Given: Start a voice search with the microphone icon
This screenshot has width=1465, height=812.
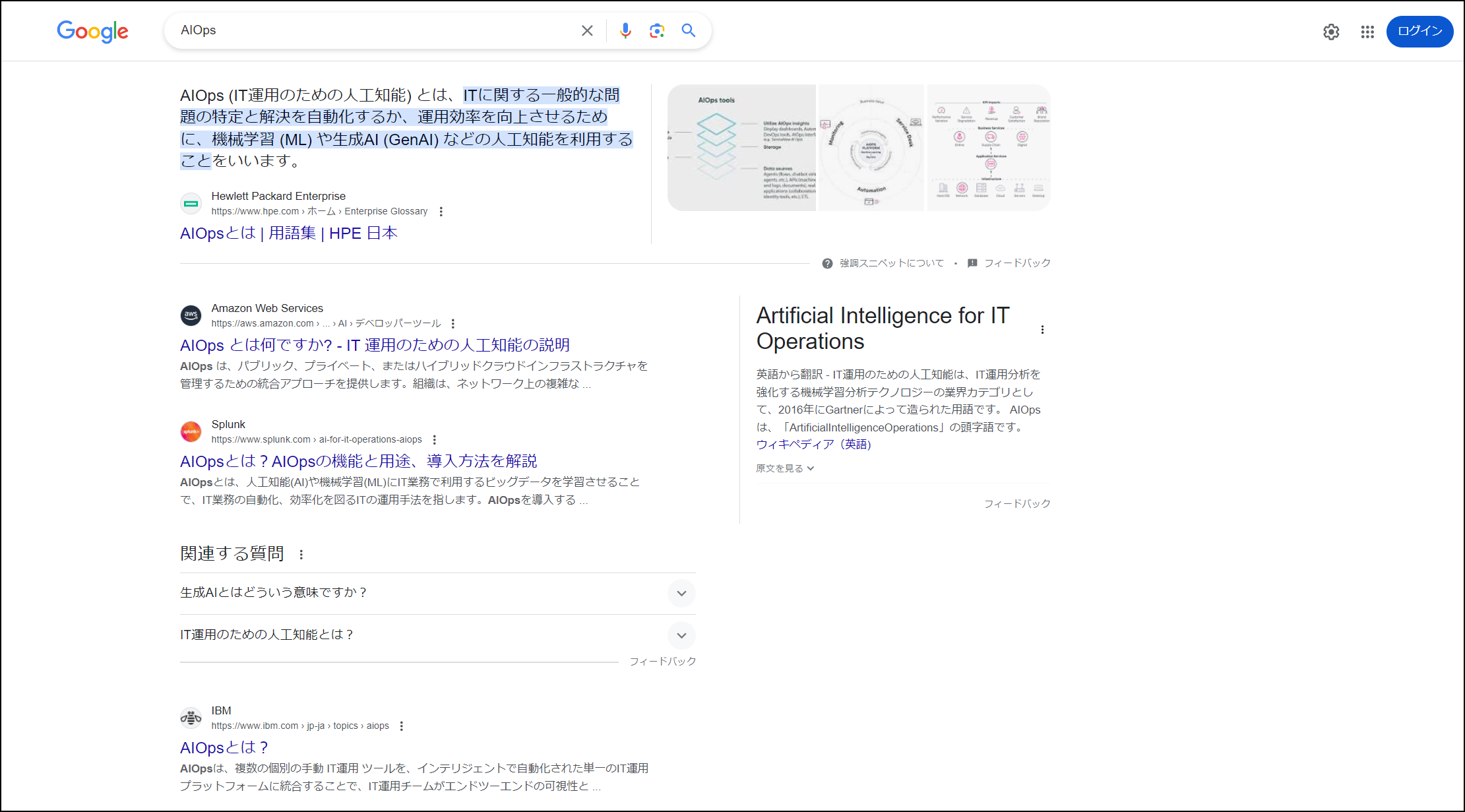Looking at the screenshot, I should click(625, 30).
